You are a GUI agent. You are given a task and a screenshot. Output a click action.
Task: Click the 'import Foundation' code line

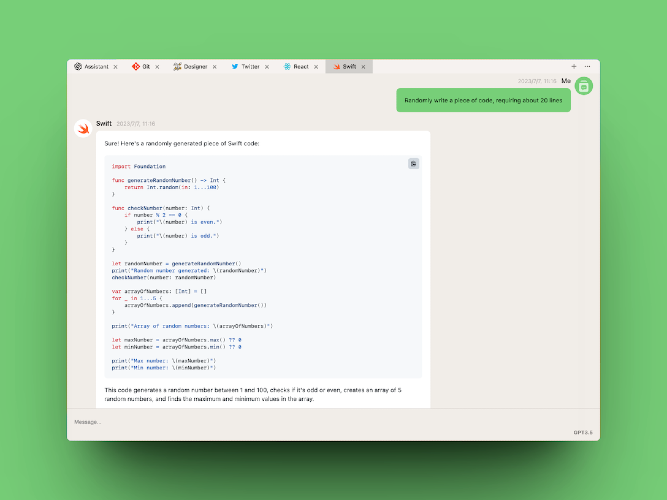(139, 166)
